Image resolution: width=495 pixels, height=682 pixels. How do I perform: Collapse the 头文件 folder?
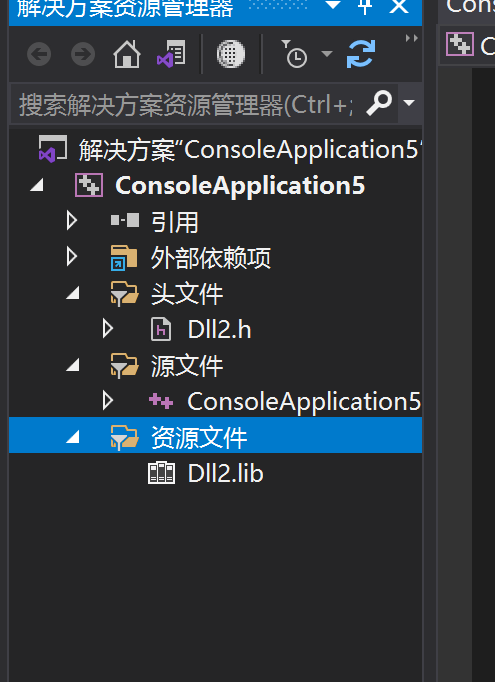[x=73, y=293]
